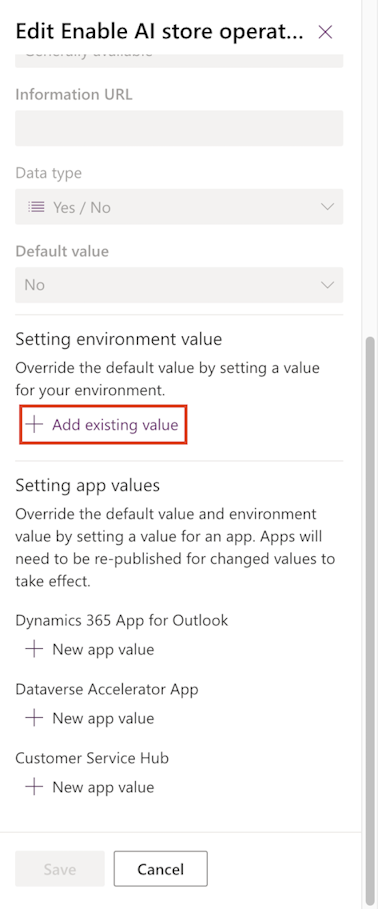This screenshot has height=909, width=378.
Task: Click plus icon under Customer Service Hub
Action: tap(34, 787)
